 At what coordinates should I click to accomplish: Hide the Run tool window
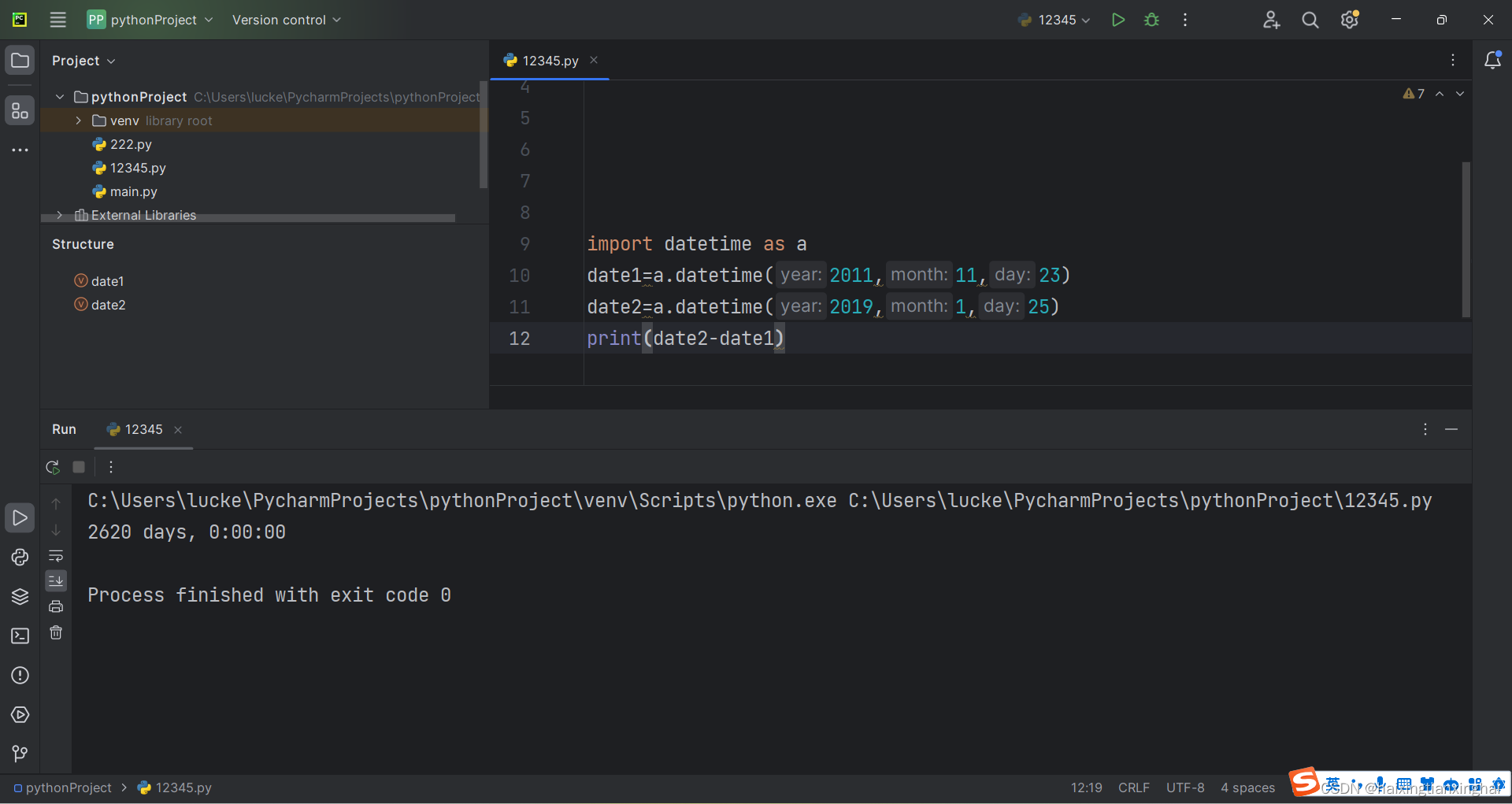click(1451, 429)
